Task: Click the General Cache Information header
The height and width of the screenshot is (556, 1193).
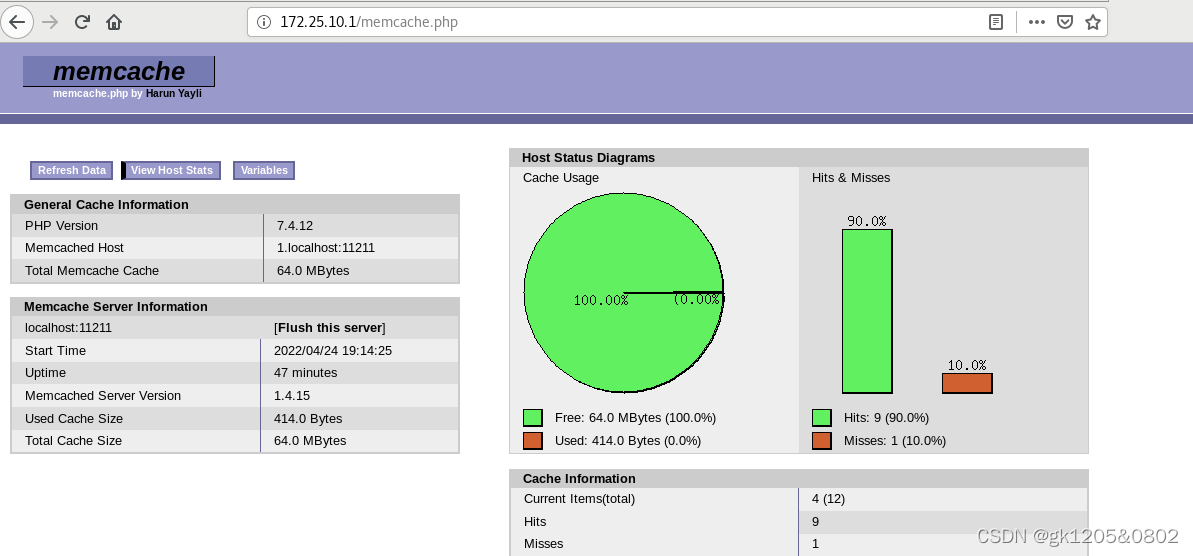Action: coord(235,205)
